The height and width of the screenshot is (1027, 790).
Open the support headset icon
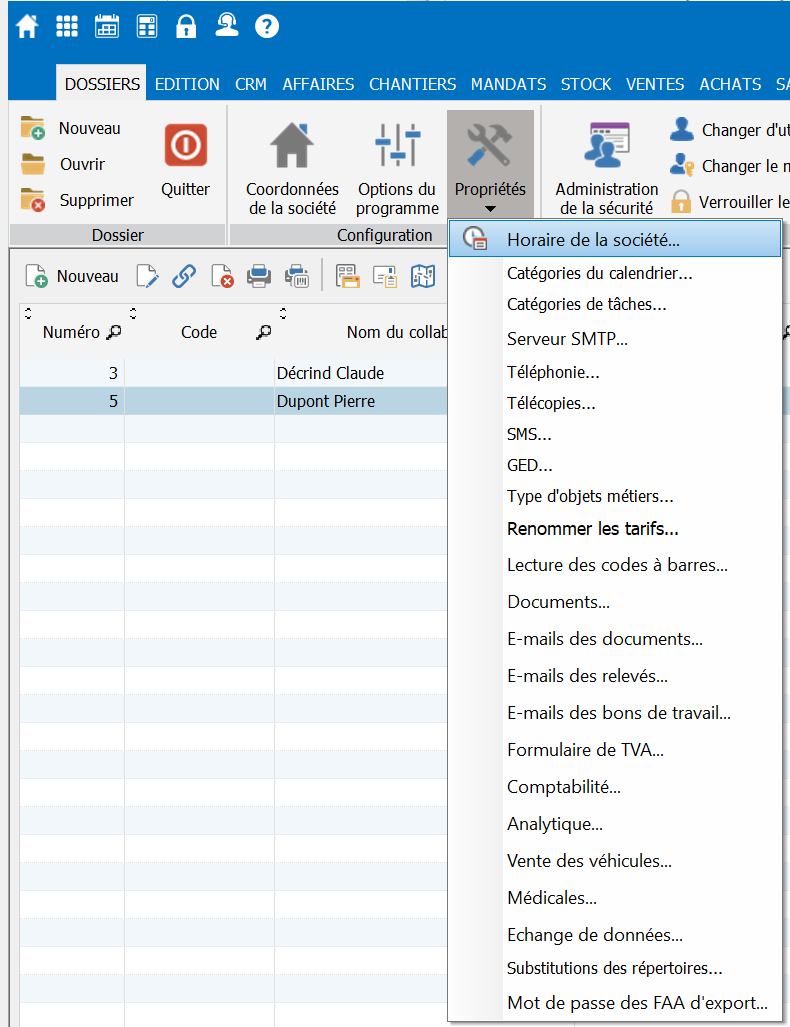point(227,27)
